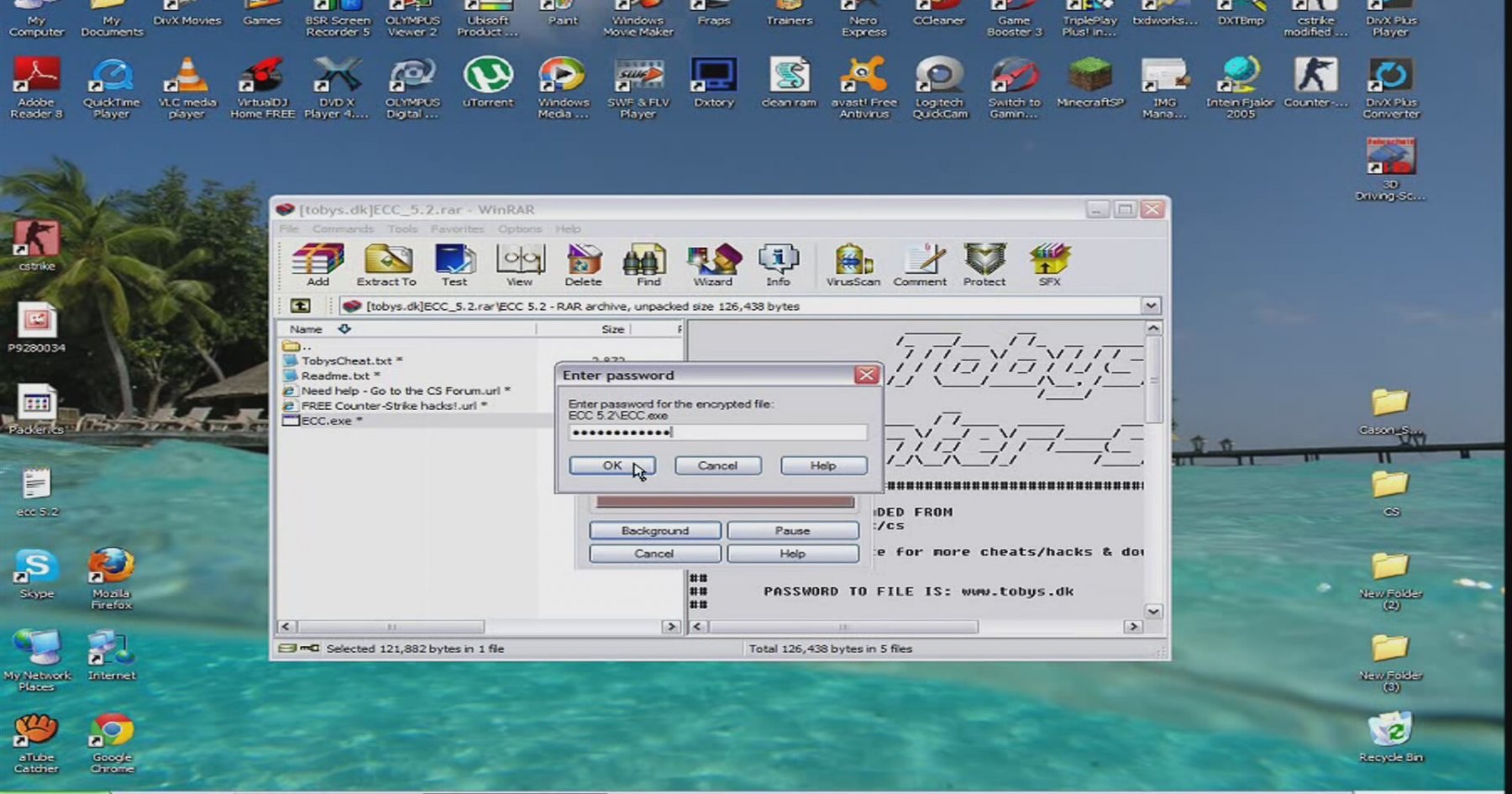
Task: Launch avast! Free Antivirus shortcut
Action: click(x=864, y=88)
